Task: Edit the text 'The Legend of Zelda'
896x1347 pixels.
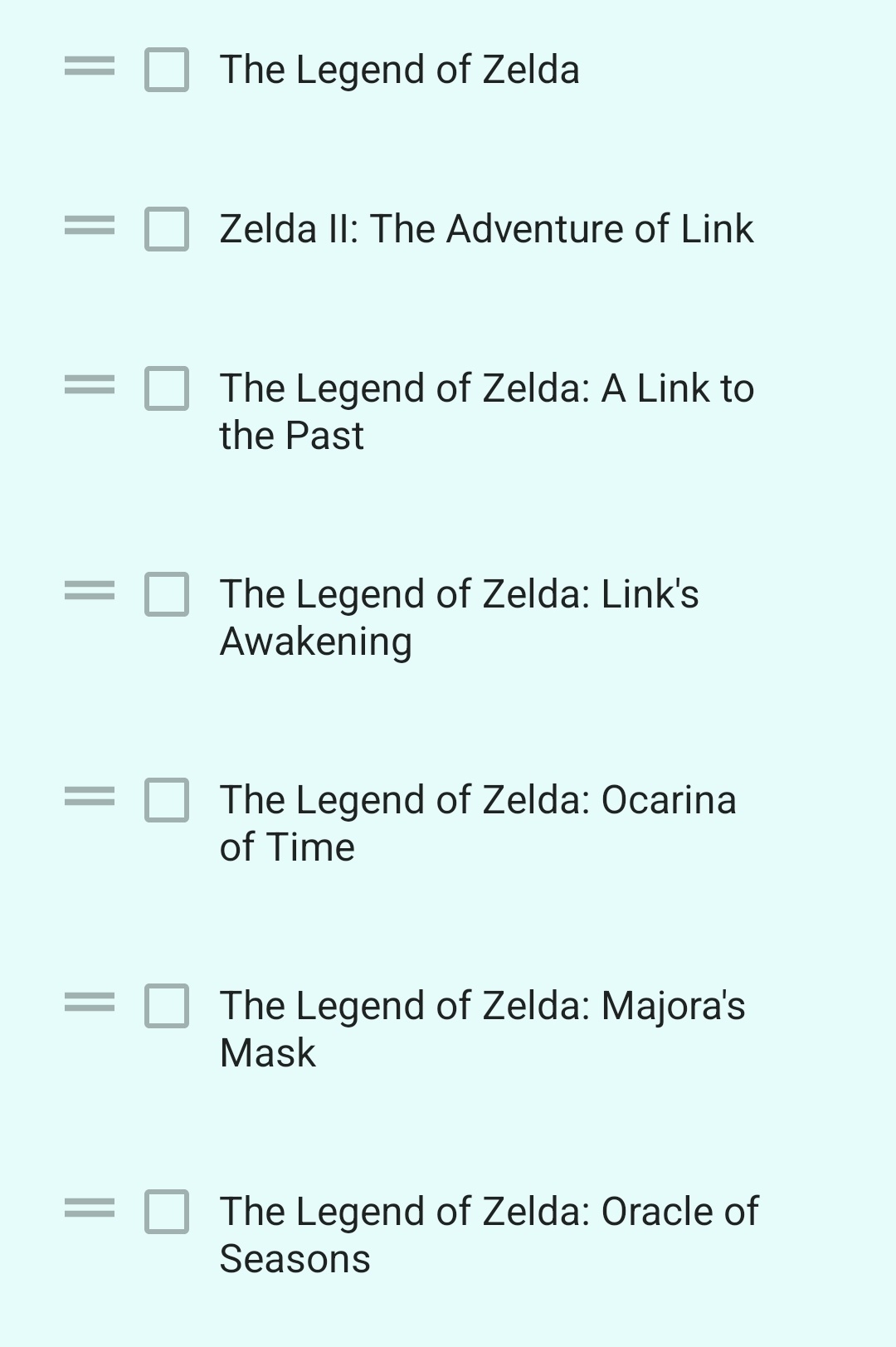Action: pos(399,70)
